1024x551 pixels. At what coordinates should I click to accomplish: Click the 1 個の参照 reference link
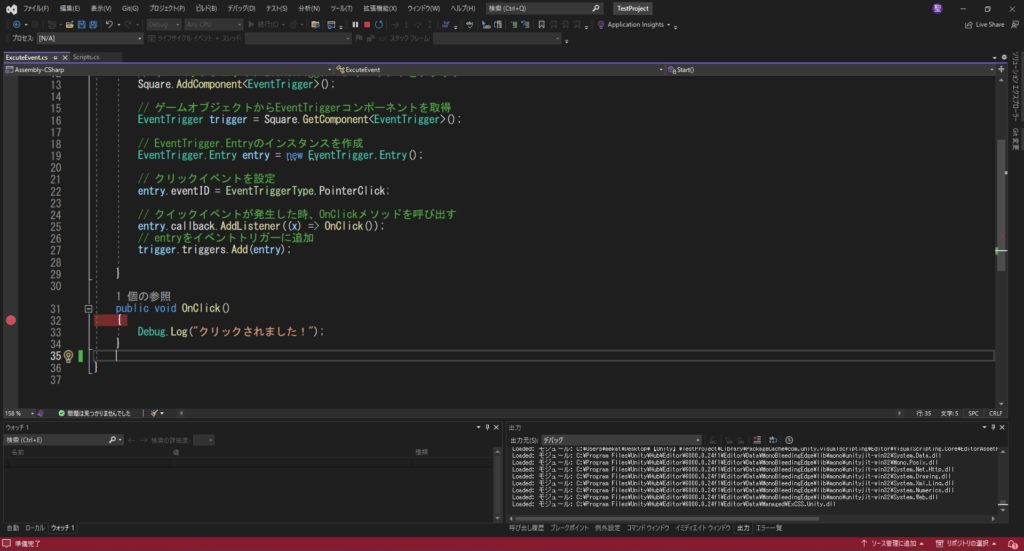[x=143, y=296]
